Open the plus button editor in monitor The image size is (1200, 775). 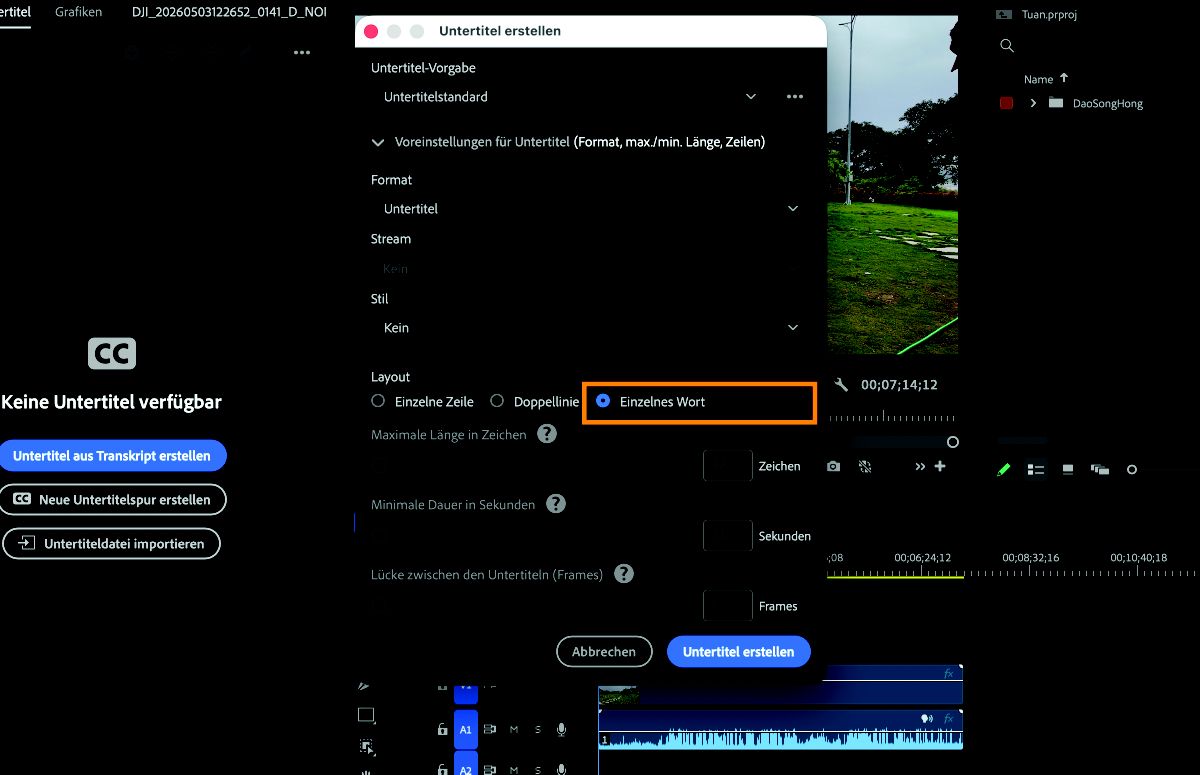point(940,466)
